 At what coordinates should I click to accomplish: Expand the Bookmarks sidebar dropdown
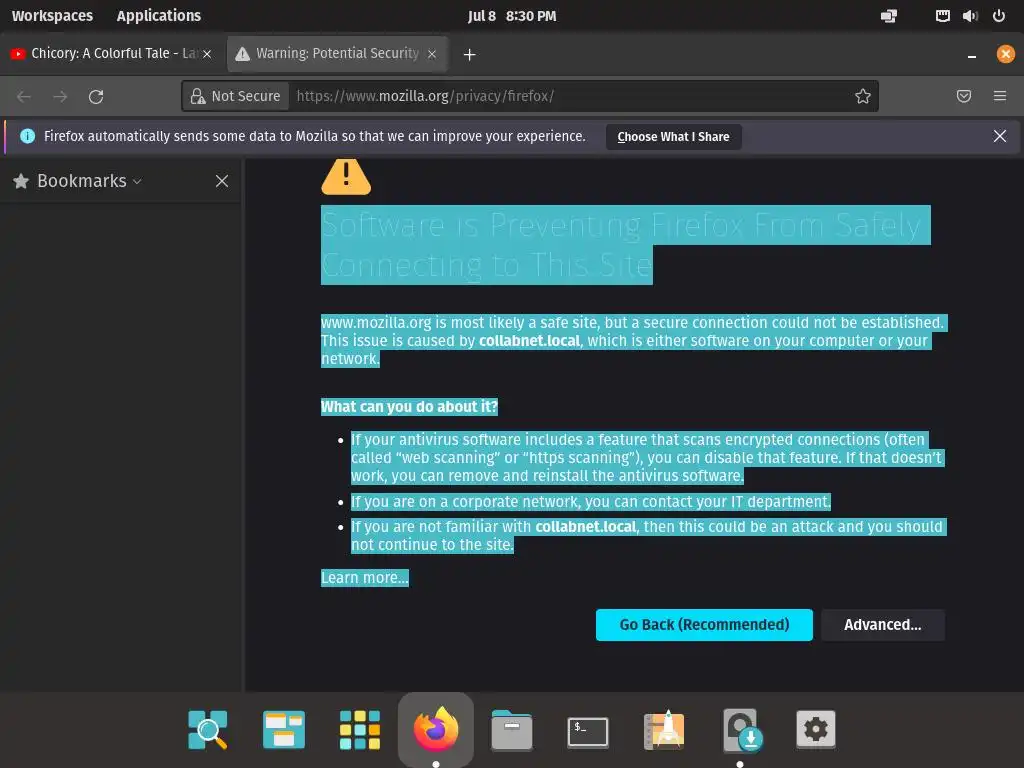pos(137,182)
